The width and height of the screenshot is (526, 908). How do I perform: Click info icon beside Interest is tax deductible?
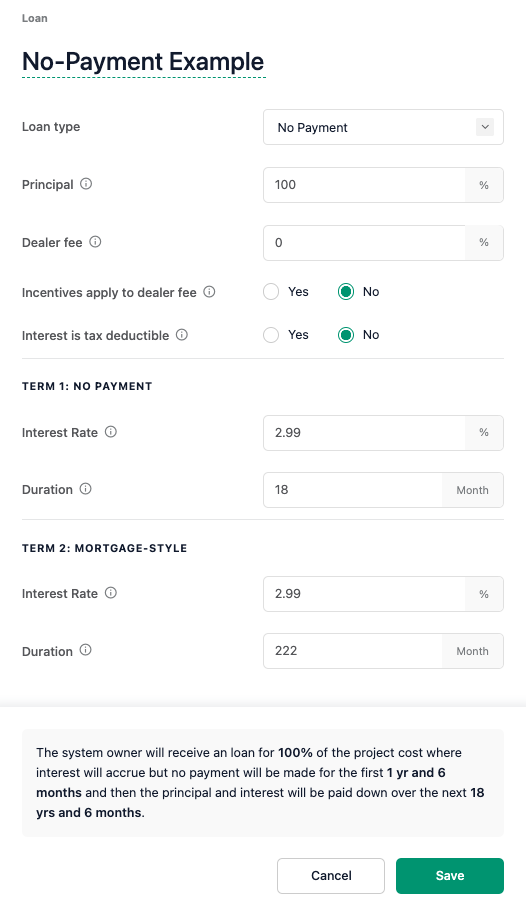tap(182, 335)
